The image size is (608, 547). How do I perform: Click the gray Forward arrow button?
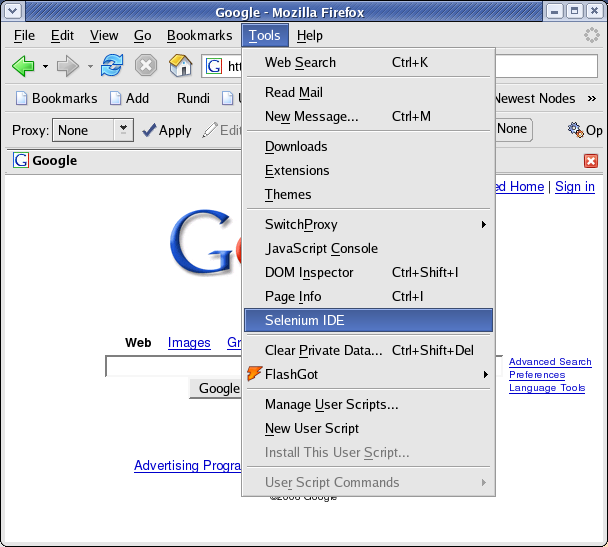coord(67,66)
